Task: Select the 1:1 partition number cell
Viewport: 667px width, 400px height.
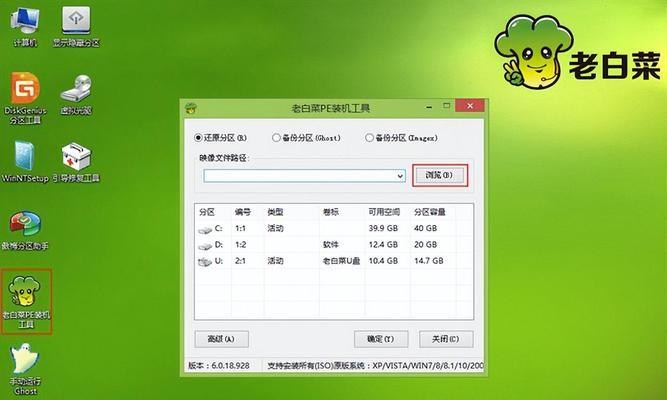Action: pos(240,229)
